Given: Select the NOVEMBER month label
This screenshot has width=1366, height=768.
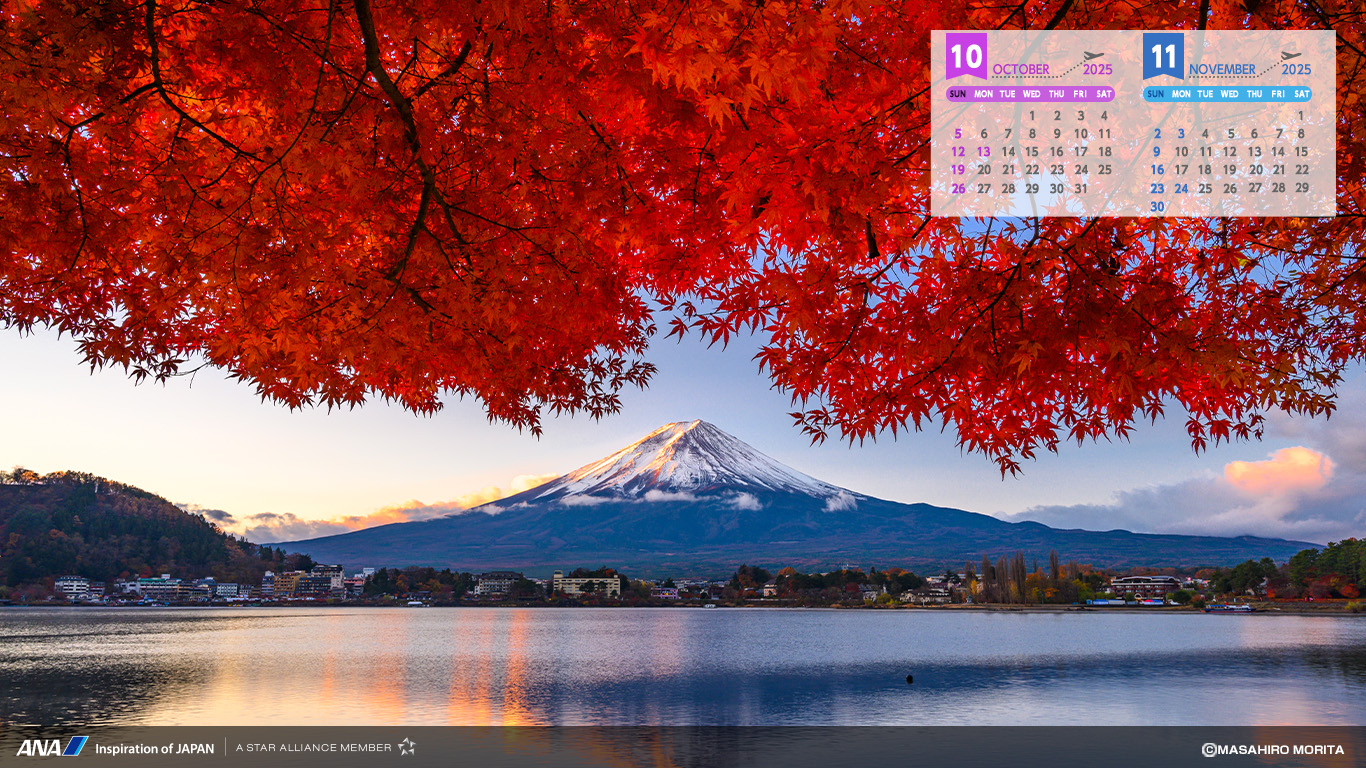Looking at the screenshot, I should pyautogui.click(x=1222, y=70).
